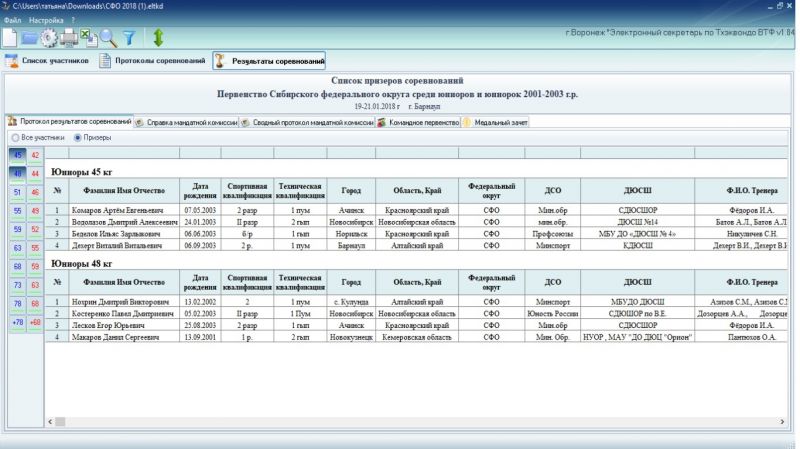This screenshot has height=449, width=800.
Task: Switch to 'Командное первенство' tab
Action: [416, 122]
